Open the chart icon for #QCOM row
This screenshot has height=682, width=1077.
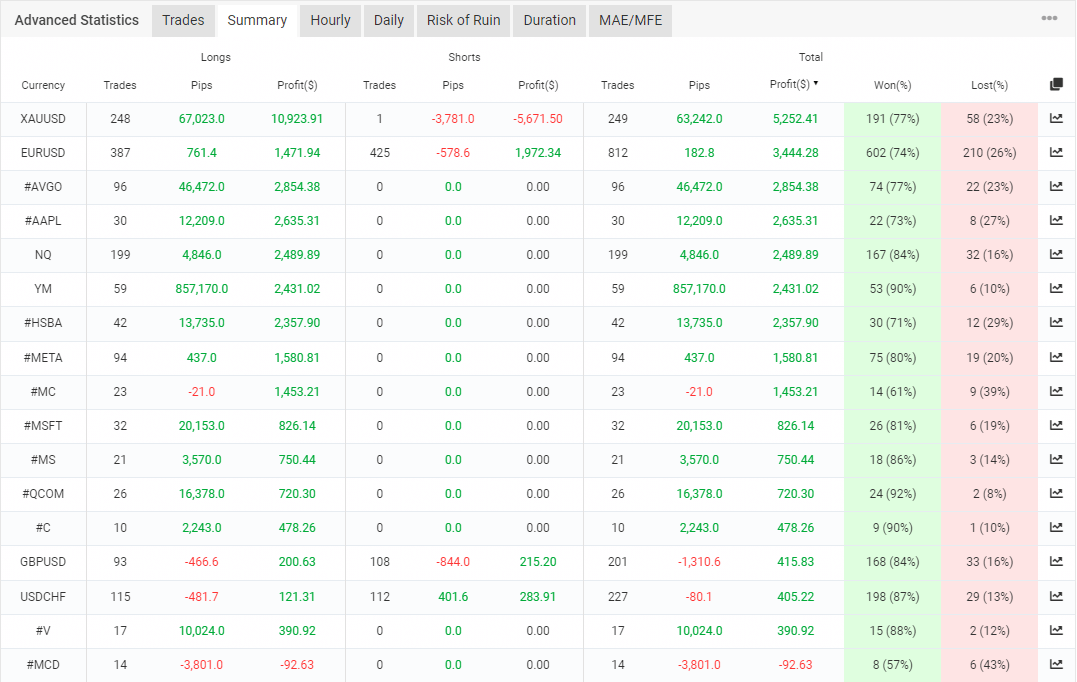(x=1056, y=493)
